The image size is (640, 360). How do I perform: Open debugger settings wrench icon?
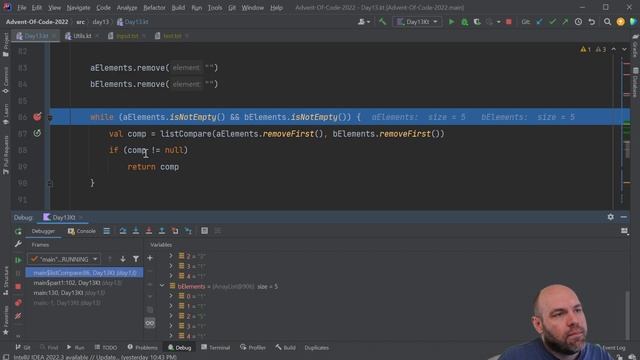coord(18,244)
